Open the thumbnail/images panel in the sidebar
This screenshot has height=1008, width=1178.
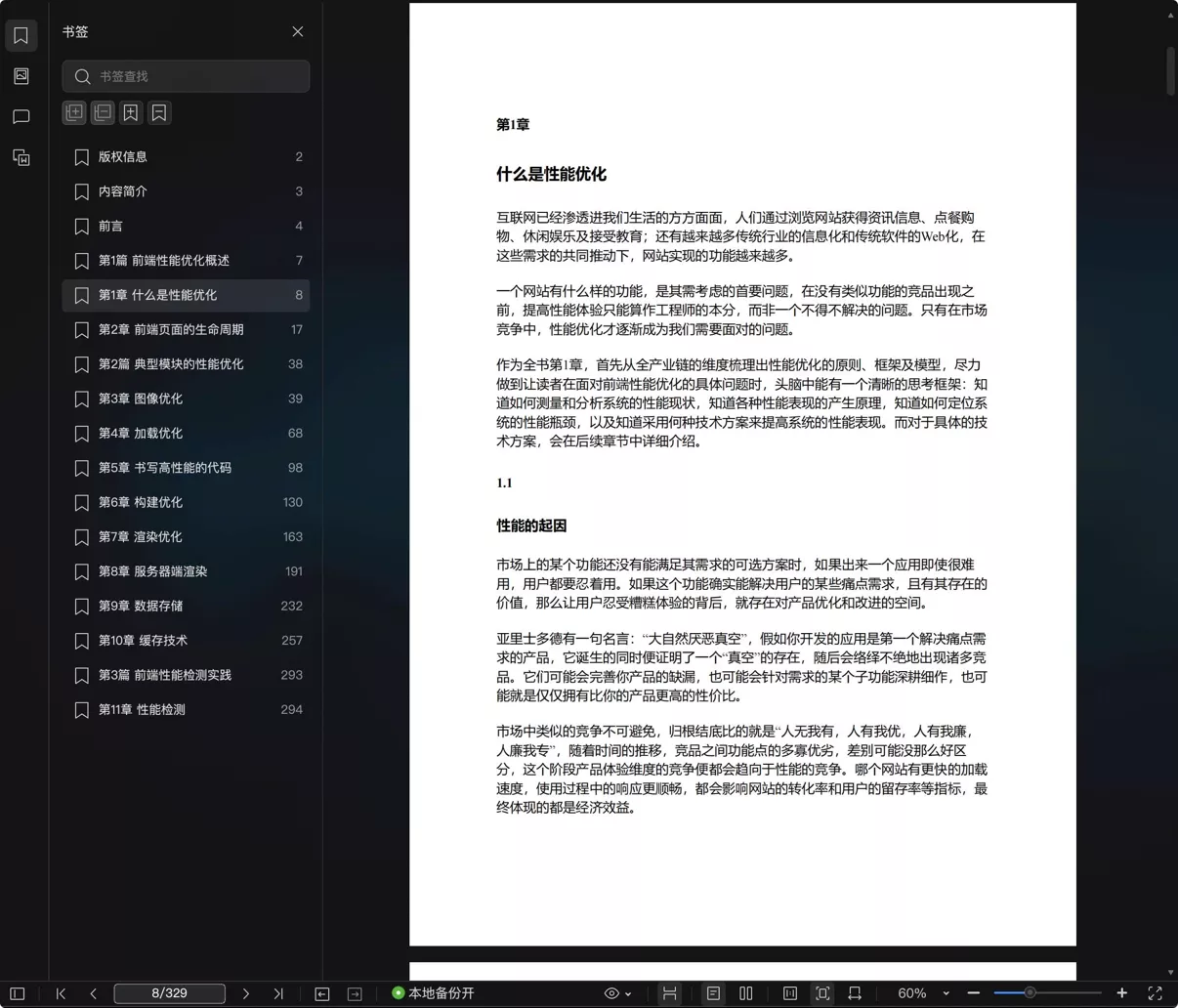[x=21, y=76]
